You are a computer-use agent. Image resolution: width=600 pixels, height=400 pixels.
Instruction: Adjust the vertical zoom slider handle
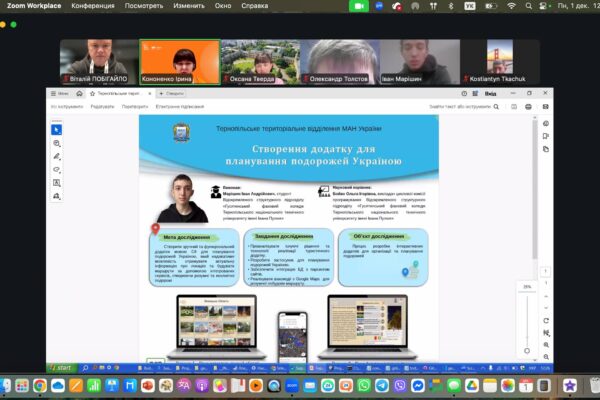coord(527,350)
